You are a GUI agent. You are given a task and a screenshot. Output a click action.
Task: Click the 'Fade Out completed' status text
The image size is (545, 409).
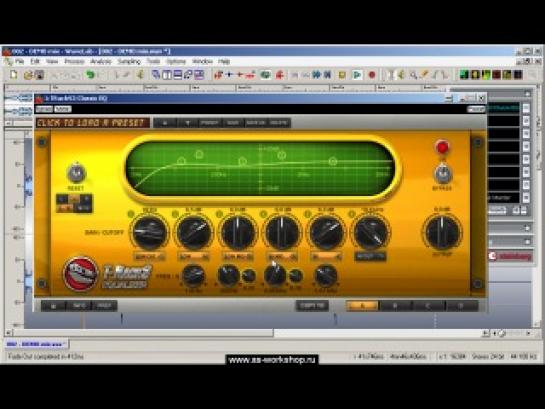click(x=45, y=357)
